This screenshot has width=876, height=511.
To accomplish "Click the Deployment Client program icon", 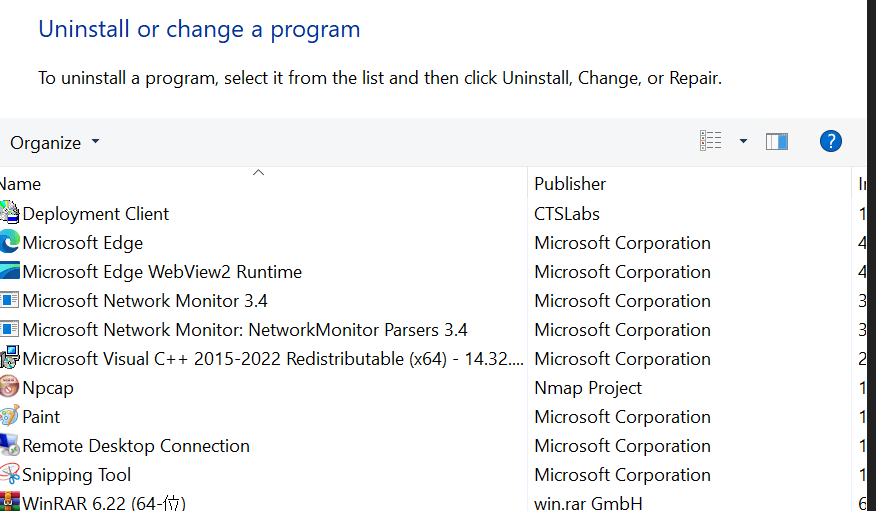I will (x=9, y=213).
